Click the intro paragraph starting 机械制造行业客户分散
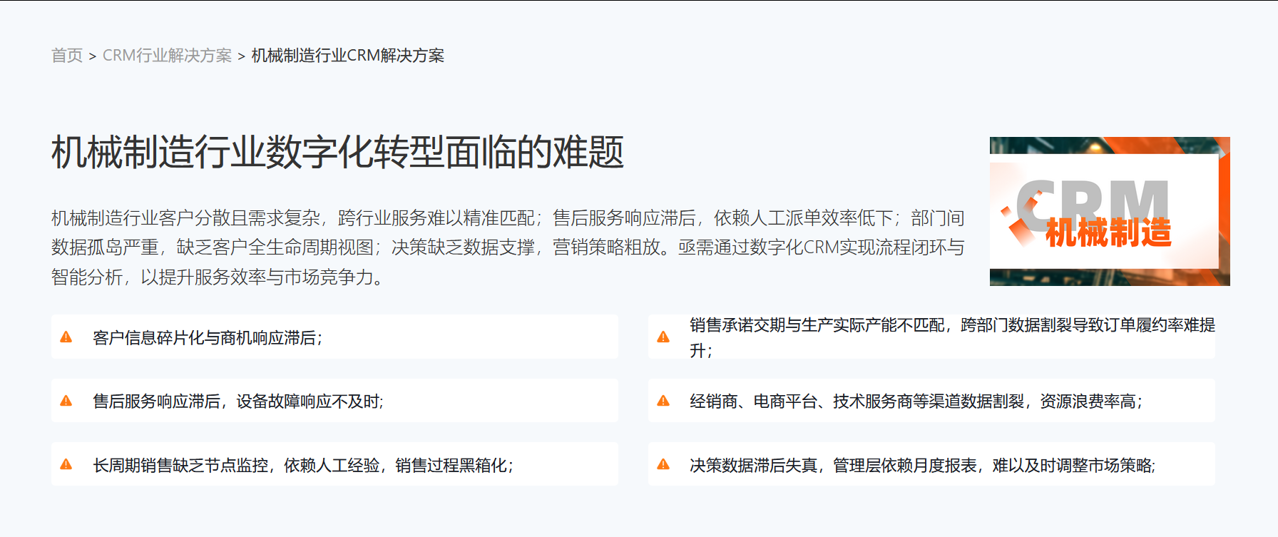Screen dimensions: 1278x537 508,247
